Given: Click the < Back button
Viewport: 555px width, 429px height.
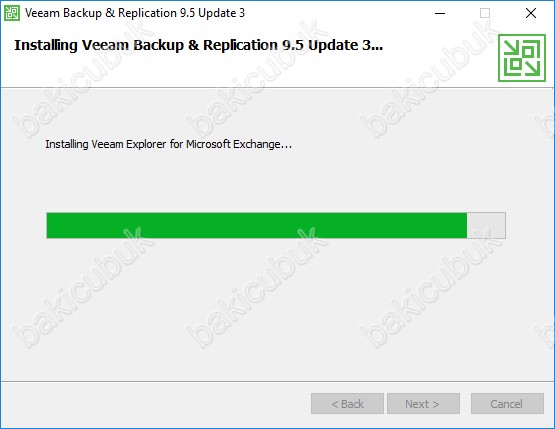Looking at the screenshot, I should (347, 404).
